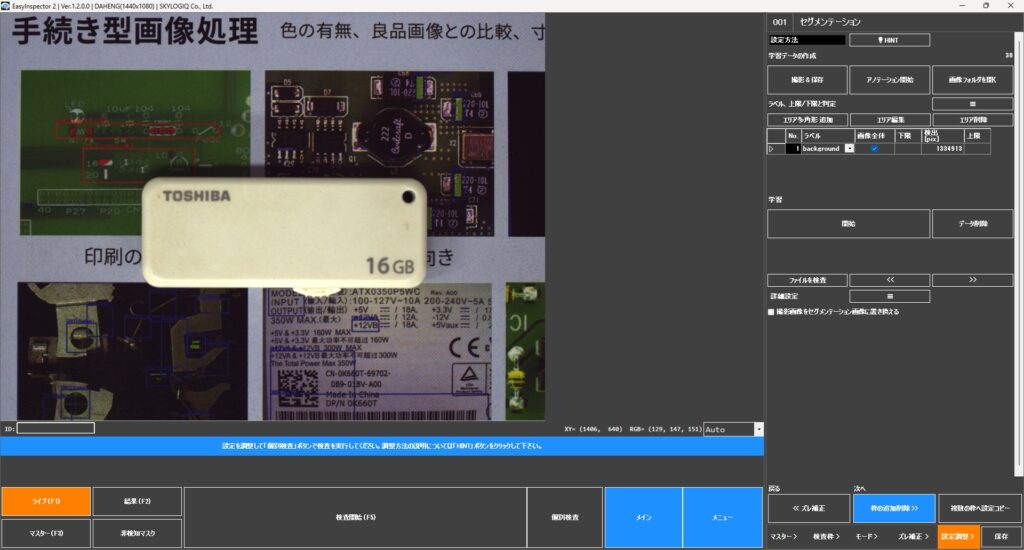
Task: Toggle the 画像全体 checkbox for background
Action: click(874, 149)
